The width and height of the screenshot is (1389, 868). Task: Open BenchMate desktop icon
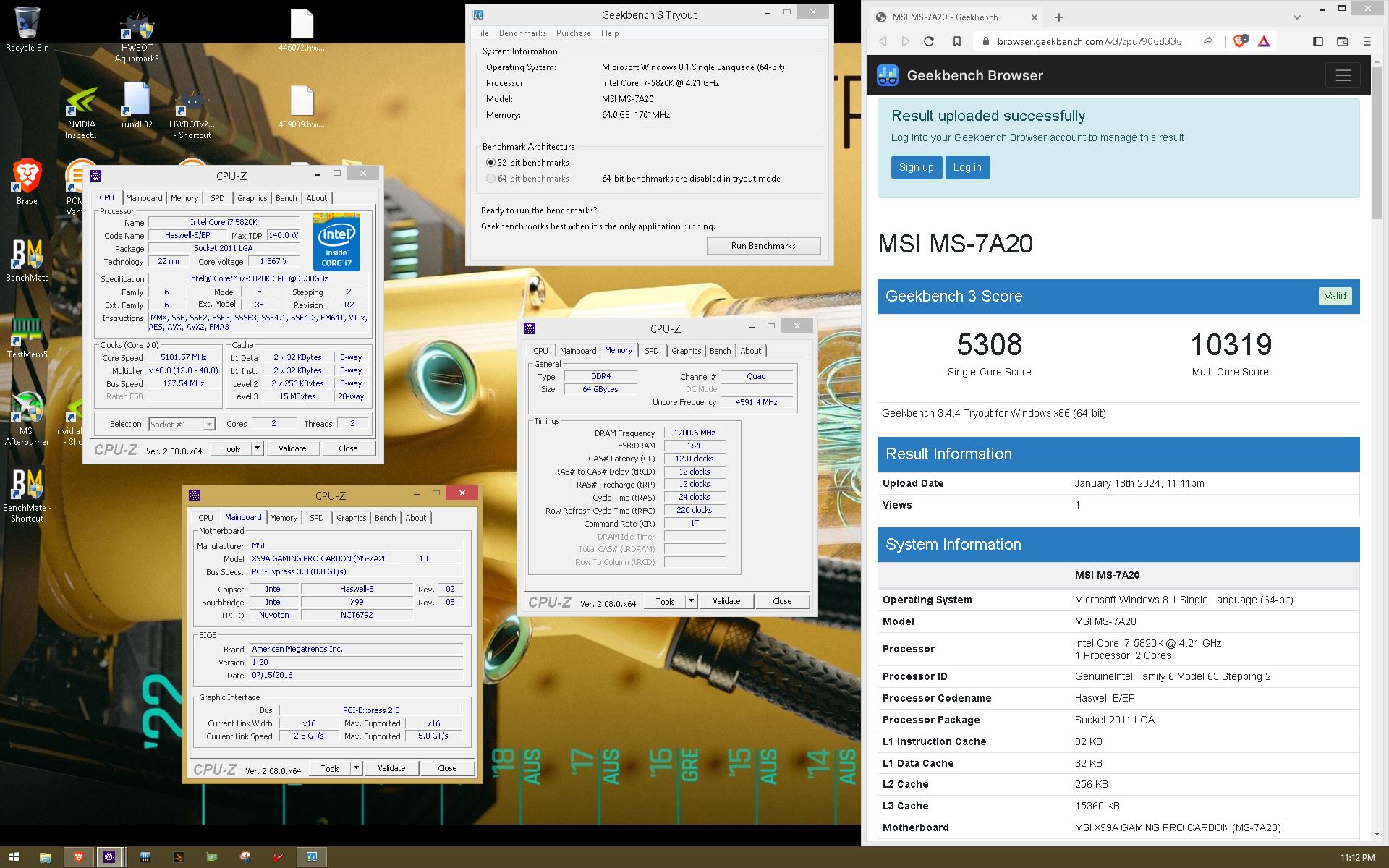pyautogui.click(x=27, y=260)
